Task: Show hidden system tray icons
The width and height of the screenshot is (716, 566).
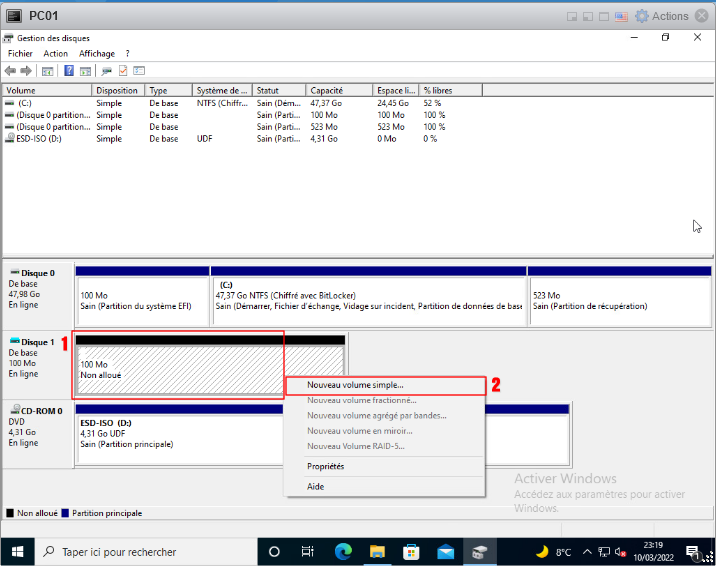Action: 586,551
